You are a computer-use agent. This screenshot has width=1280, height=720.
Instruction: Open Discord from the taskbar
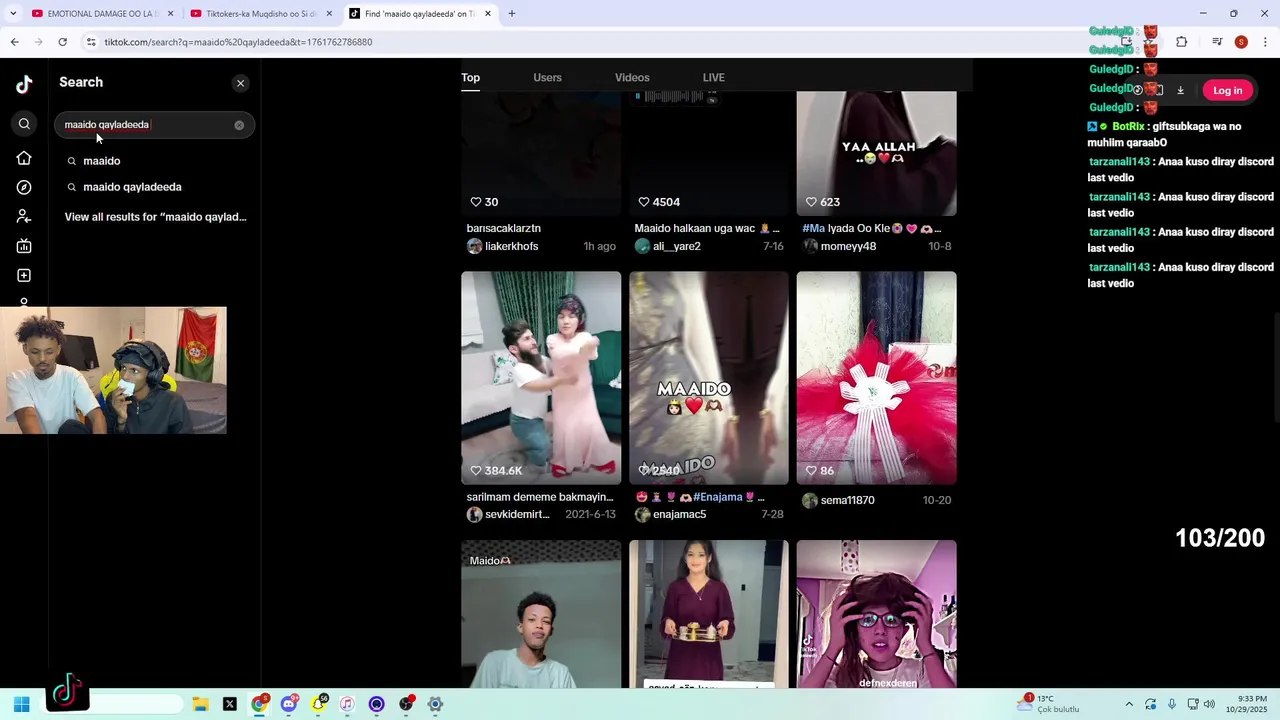pos(289,704)
